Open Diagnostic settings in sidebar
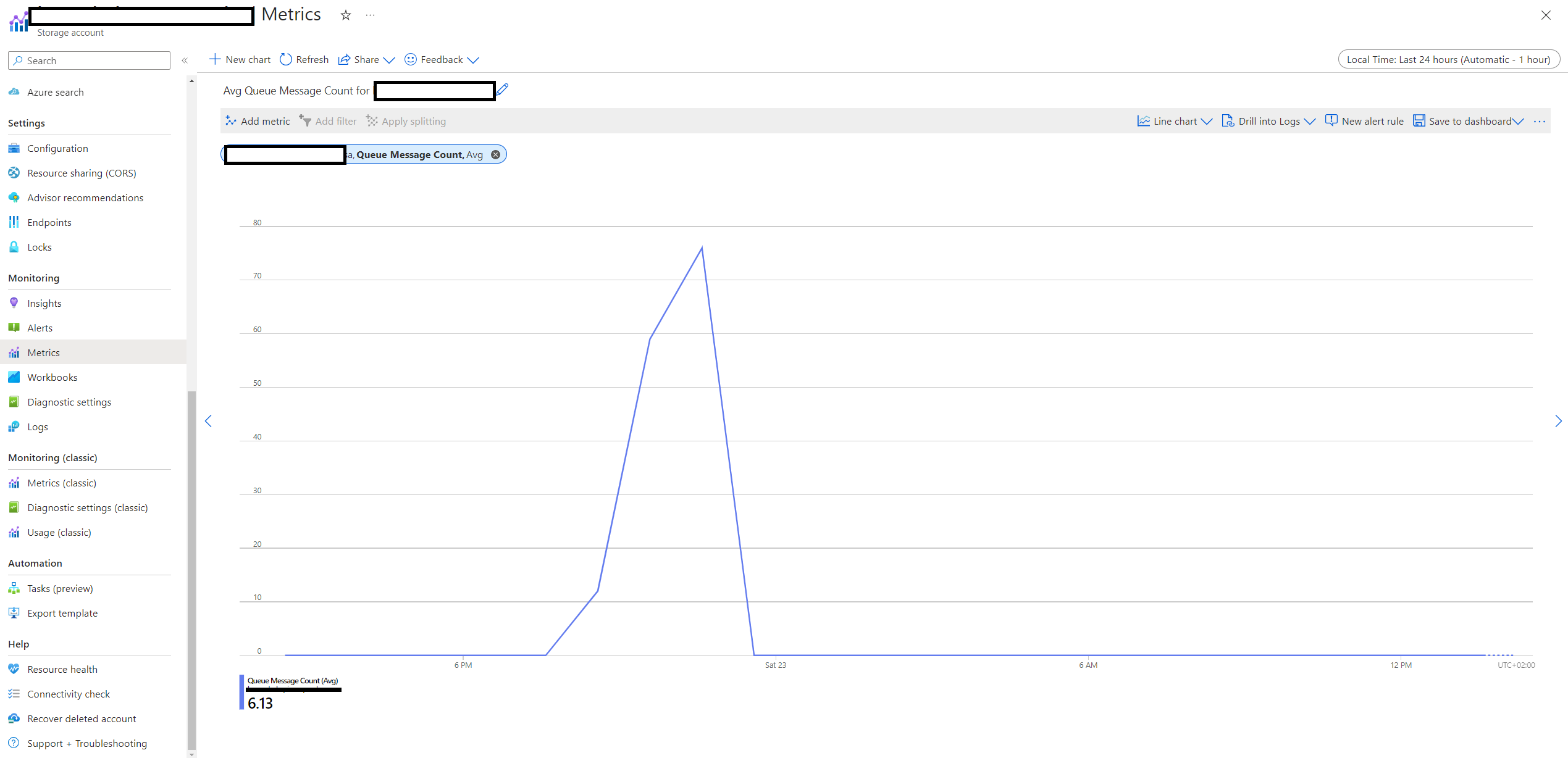This screenshot has width=1568, height=758. click(x=69, y=402)
